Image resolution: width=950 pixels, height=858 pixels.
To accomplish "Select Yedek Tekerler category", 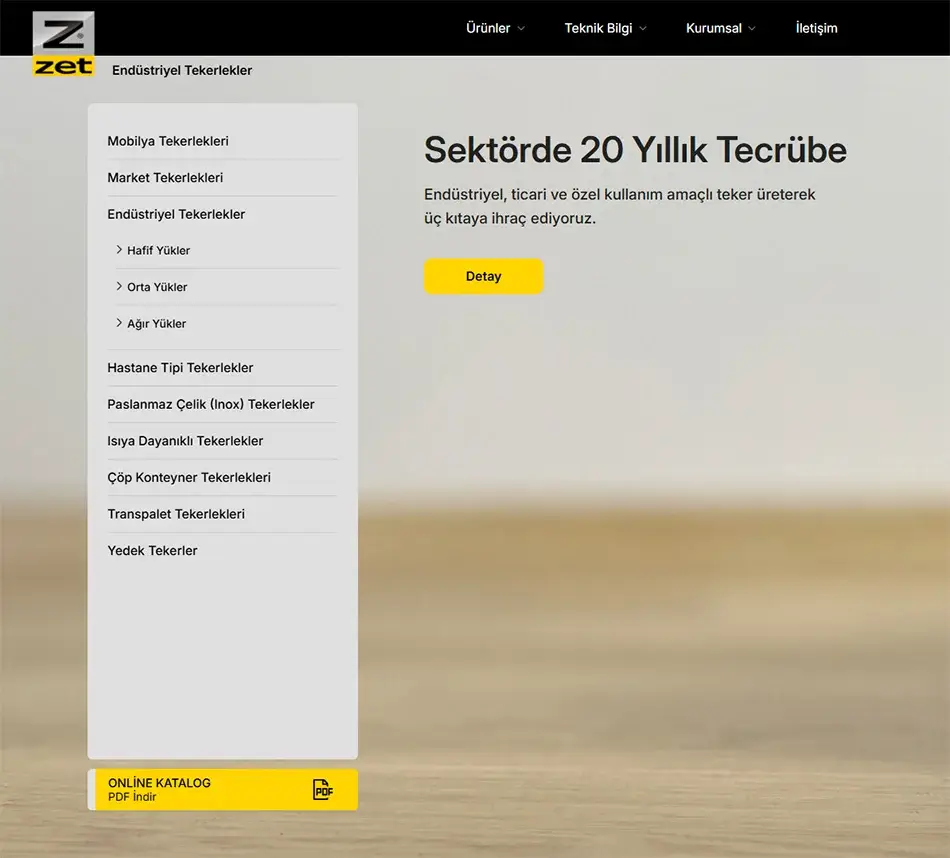I will (152, 551).
